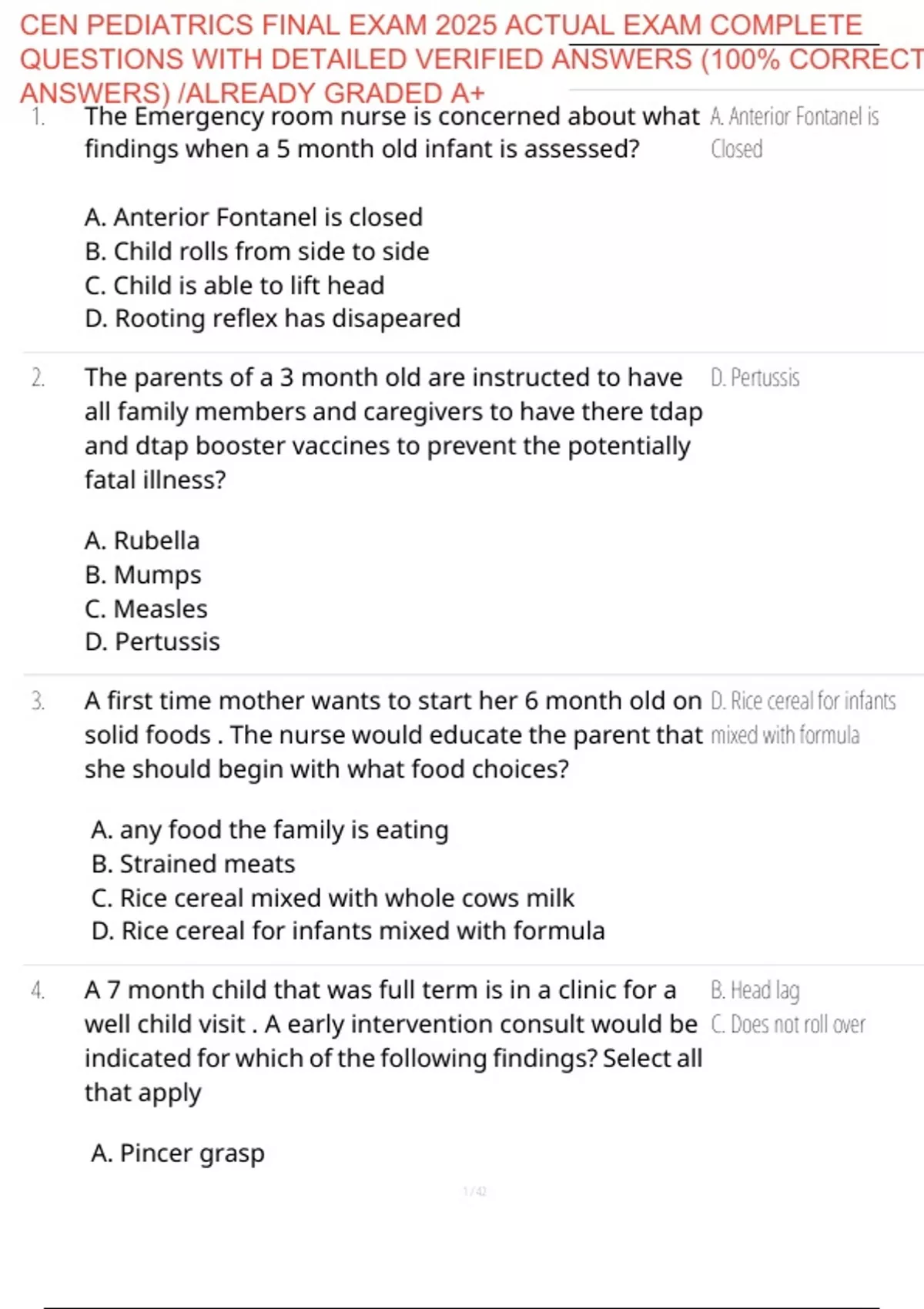924x1309 pixels.
Task: Click the 1/42 page number indicator
Action: click(474, 1192)
